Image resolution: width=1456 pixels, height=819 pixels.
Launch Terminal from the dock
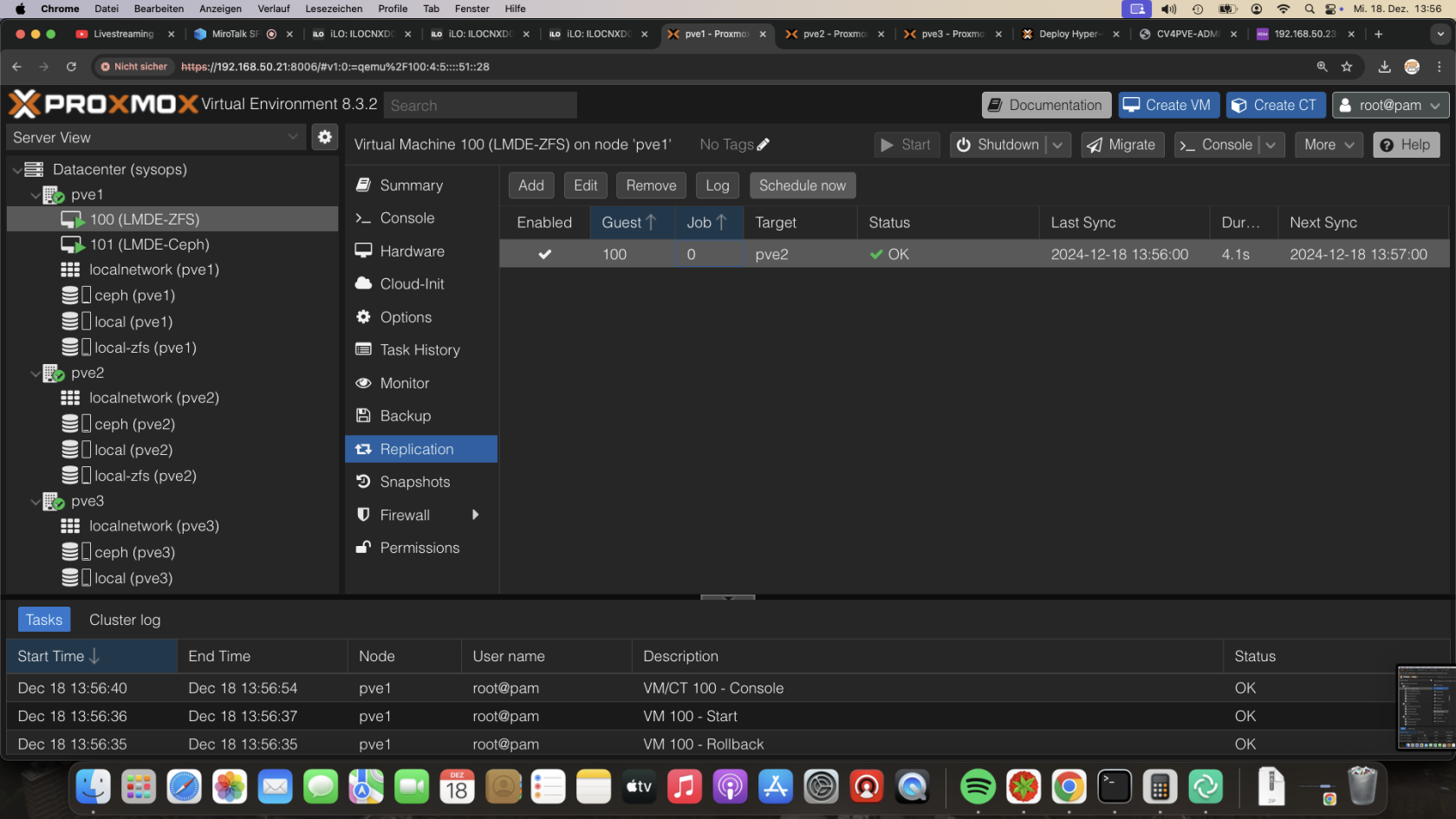[x=1114, y=787]
